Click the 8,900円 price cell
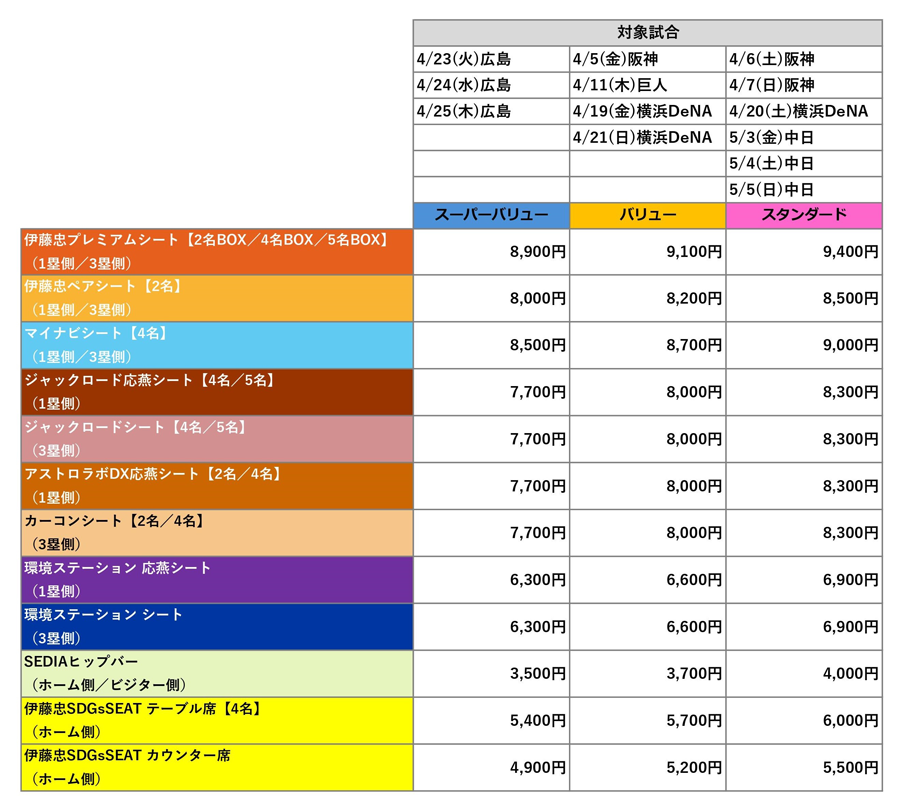The height and width of the screenshot is (810, 900). (x=491, y=251)
